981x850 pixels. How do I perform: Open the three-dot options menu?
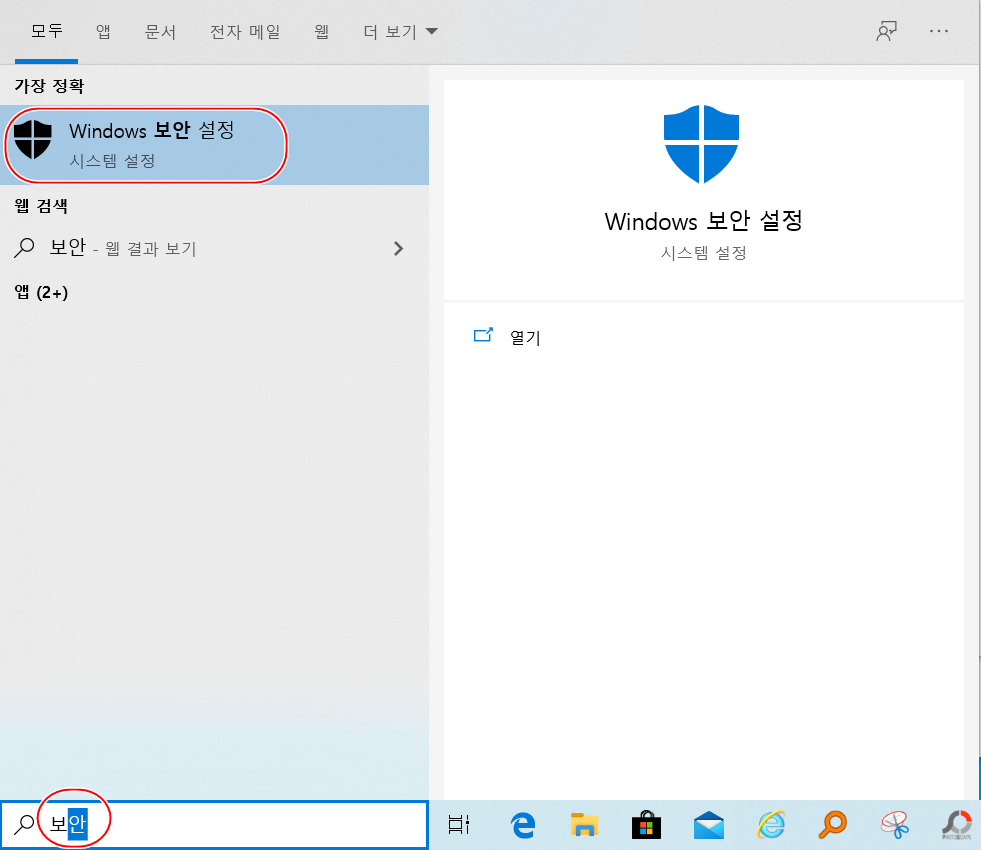[x=938, y=31]
